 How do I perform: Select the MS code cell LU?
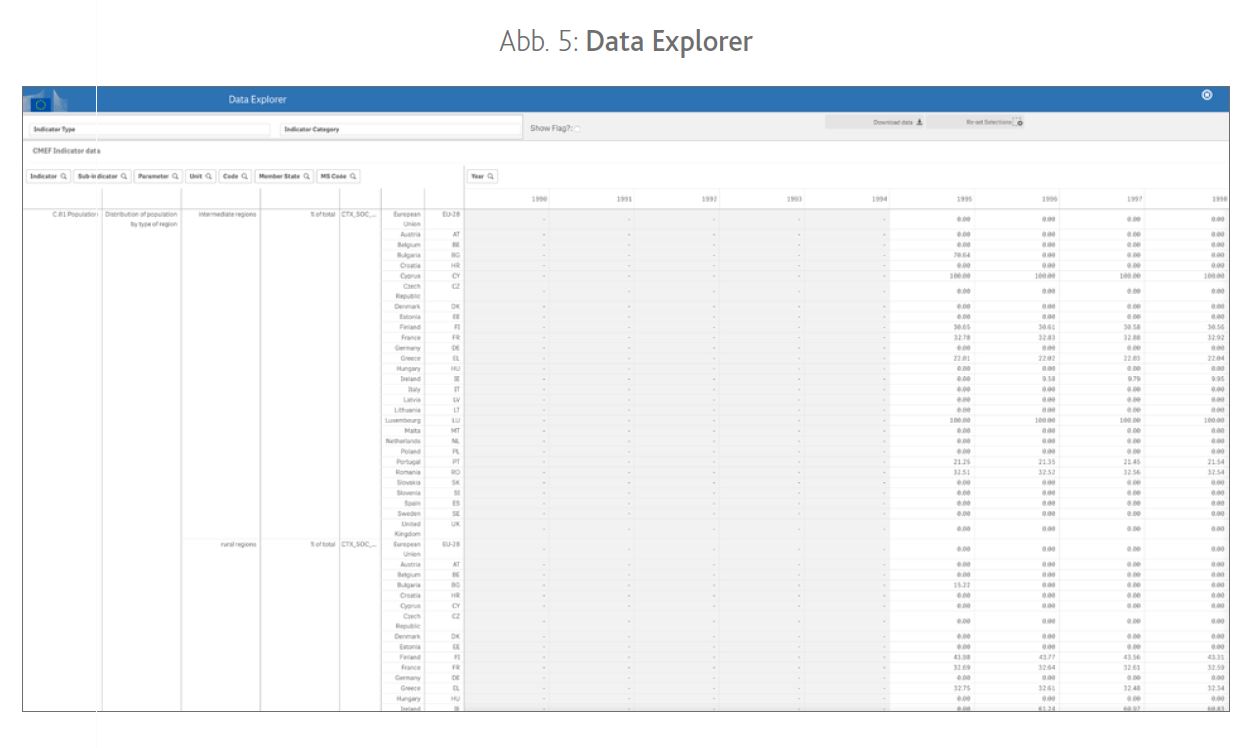[455, 420]
